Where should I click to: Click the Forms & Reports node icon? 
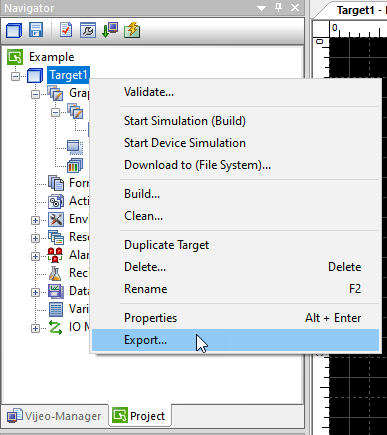56,183
